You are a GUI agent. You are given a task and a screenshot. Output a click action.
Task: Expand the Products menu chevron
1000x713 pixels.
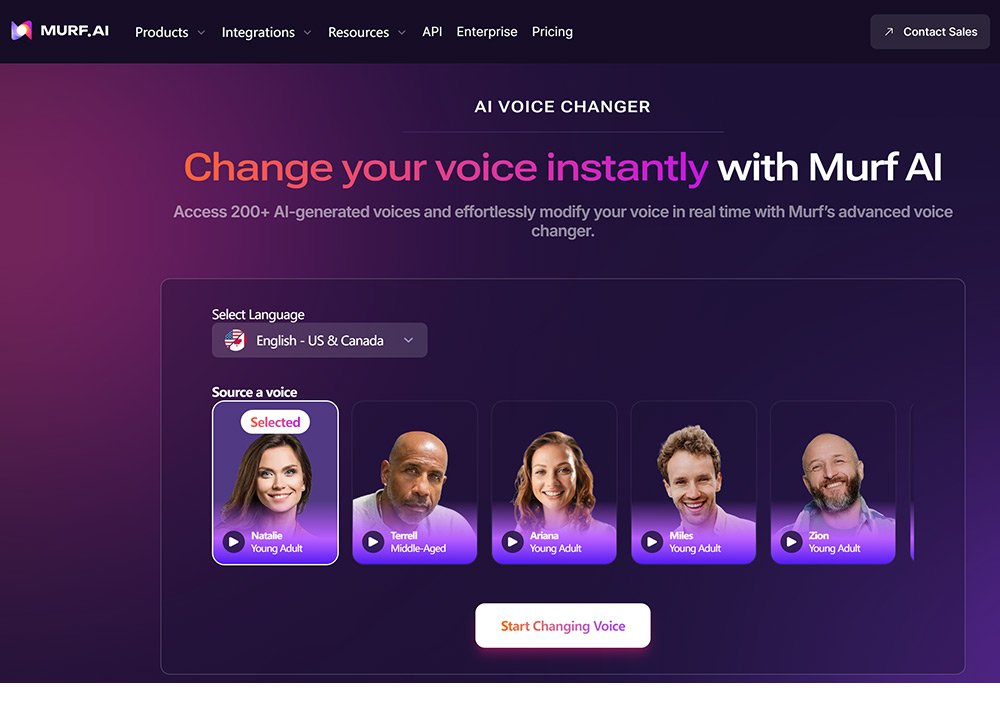[202, 32]
